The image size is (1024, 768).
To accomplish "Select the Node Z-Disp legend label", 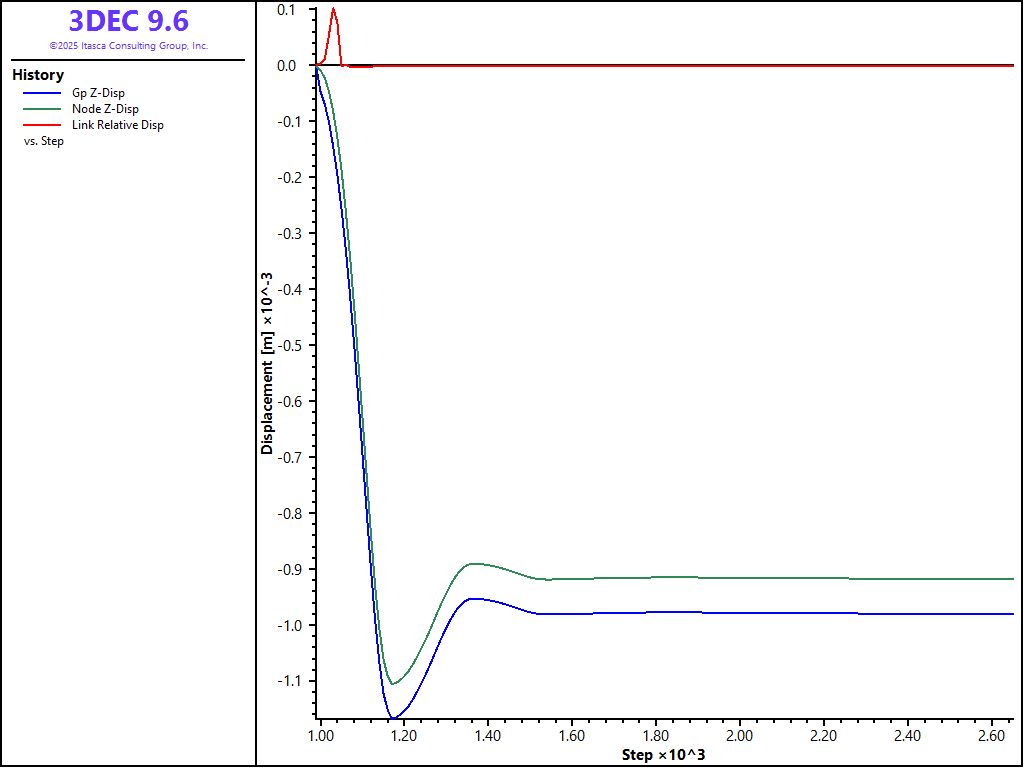I will pyautogui.click(x=105, y=109).
